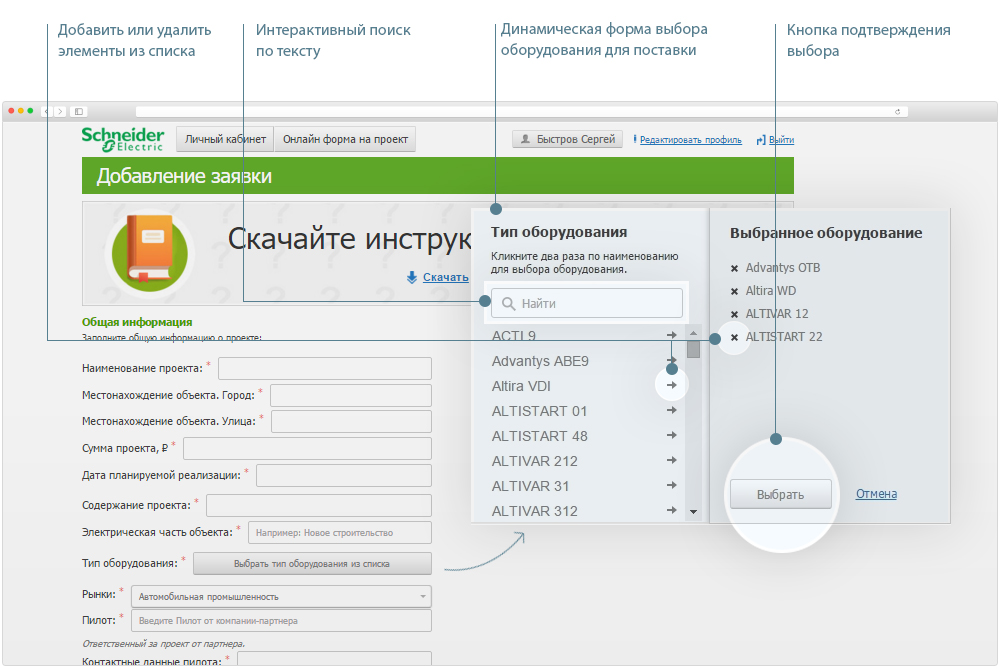Viewport: 1000px width, 669px height.
Task: Add ALTIVAR 31 using arrow icon
Action: (x=672, y=485)
